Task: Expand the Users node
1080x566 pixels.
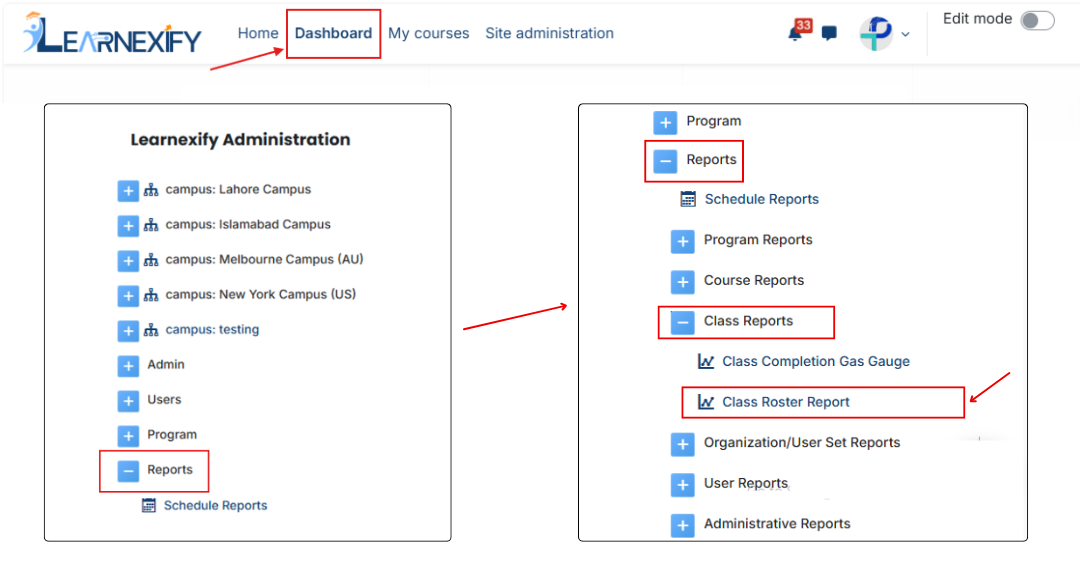Action: (x=128, y=401)
